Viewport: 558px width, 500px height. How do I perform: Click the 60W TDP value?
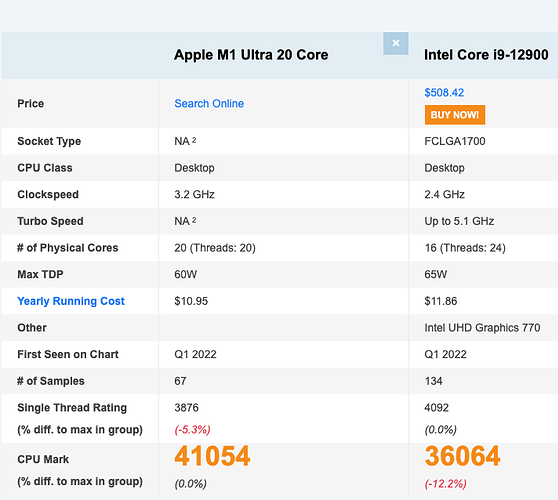click(185, 274)
